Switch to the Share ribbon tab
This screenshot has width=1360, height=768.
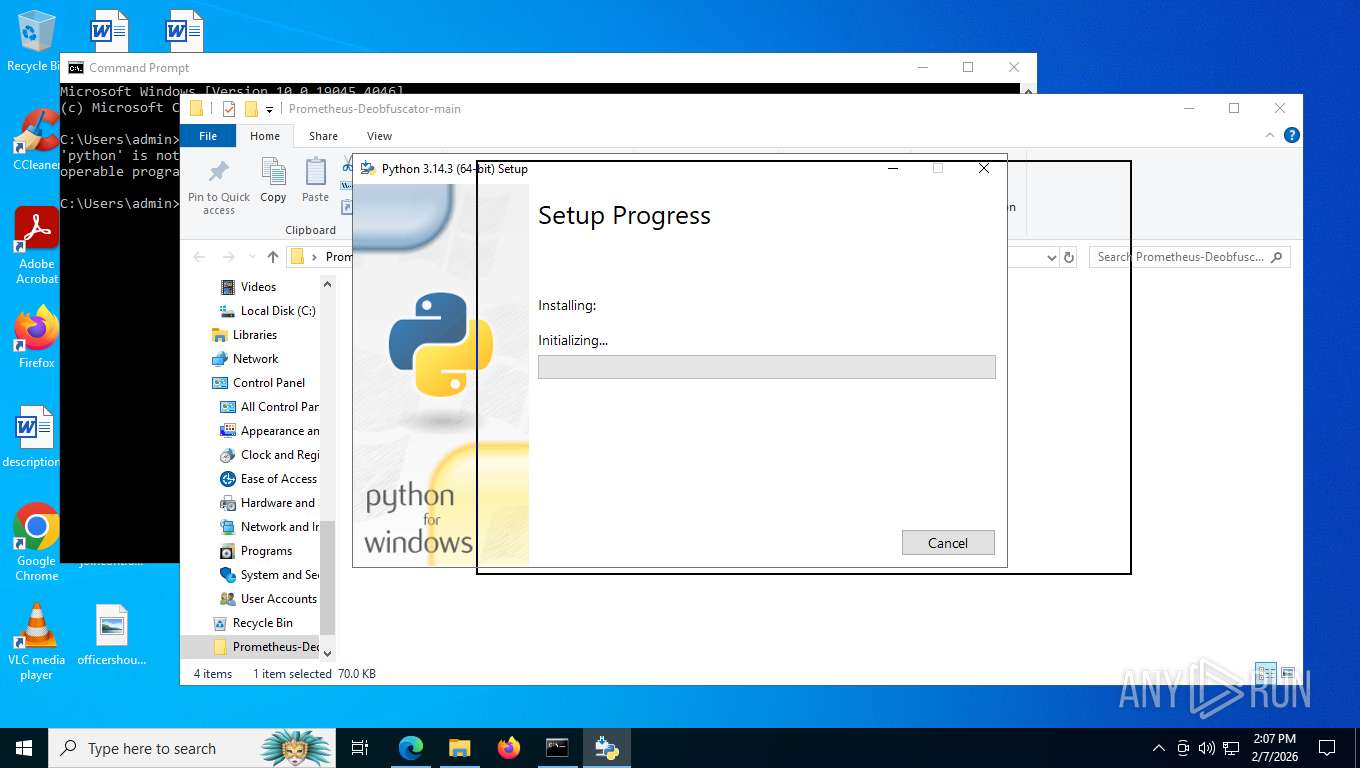coord(323,136)
